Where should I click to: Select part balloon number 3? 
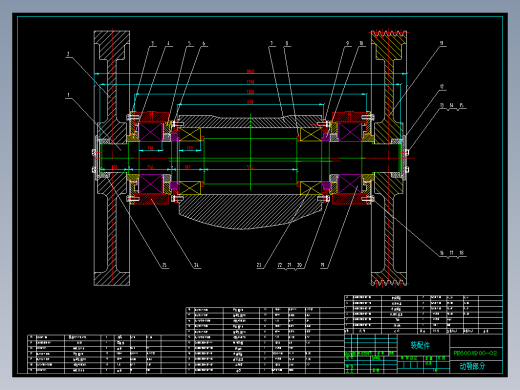(x=153, y=43)
